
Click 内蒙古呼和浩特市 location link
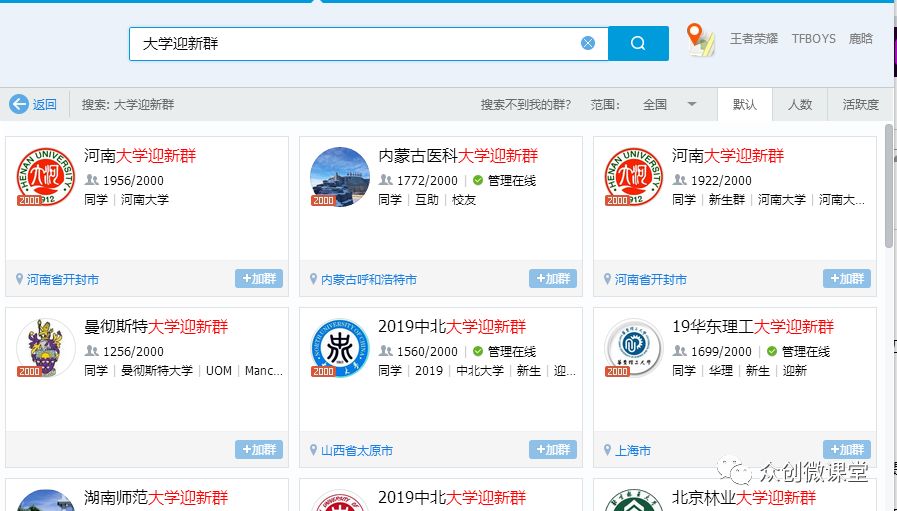pyautogui.click(x=369, y=279)
